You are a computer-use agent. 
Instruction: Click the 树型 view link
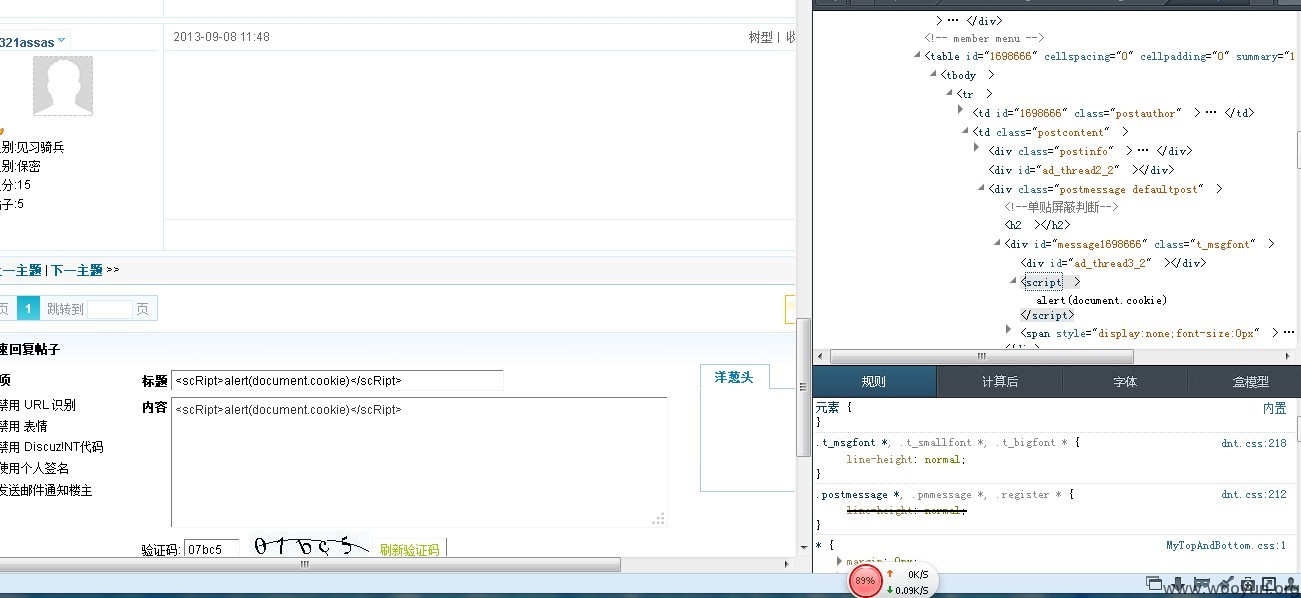click(x=761, y=37)
